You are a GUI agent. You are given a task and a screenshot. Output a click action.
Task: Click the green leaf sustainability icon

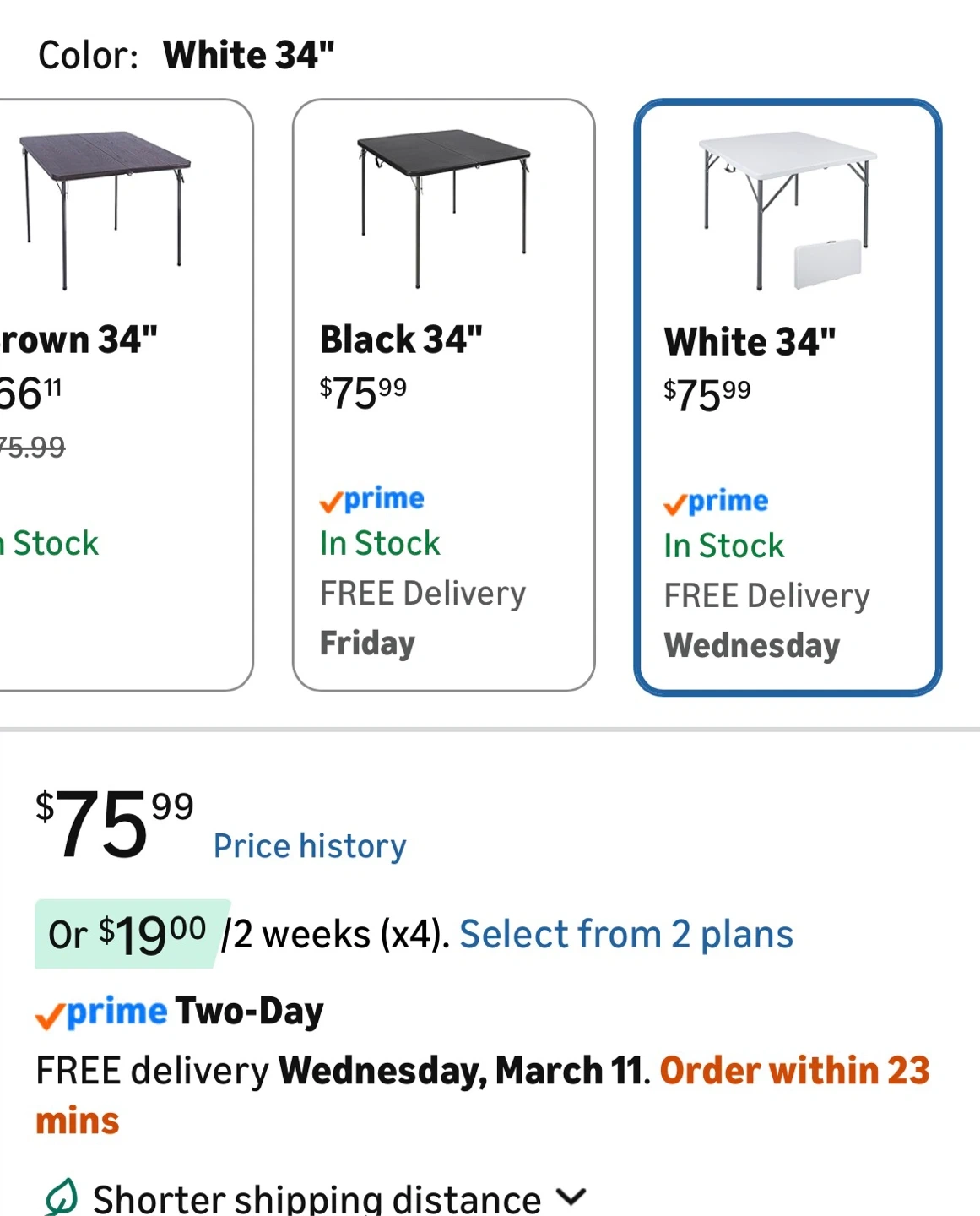[61, 1197]
